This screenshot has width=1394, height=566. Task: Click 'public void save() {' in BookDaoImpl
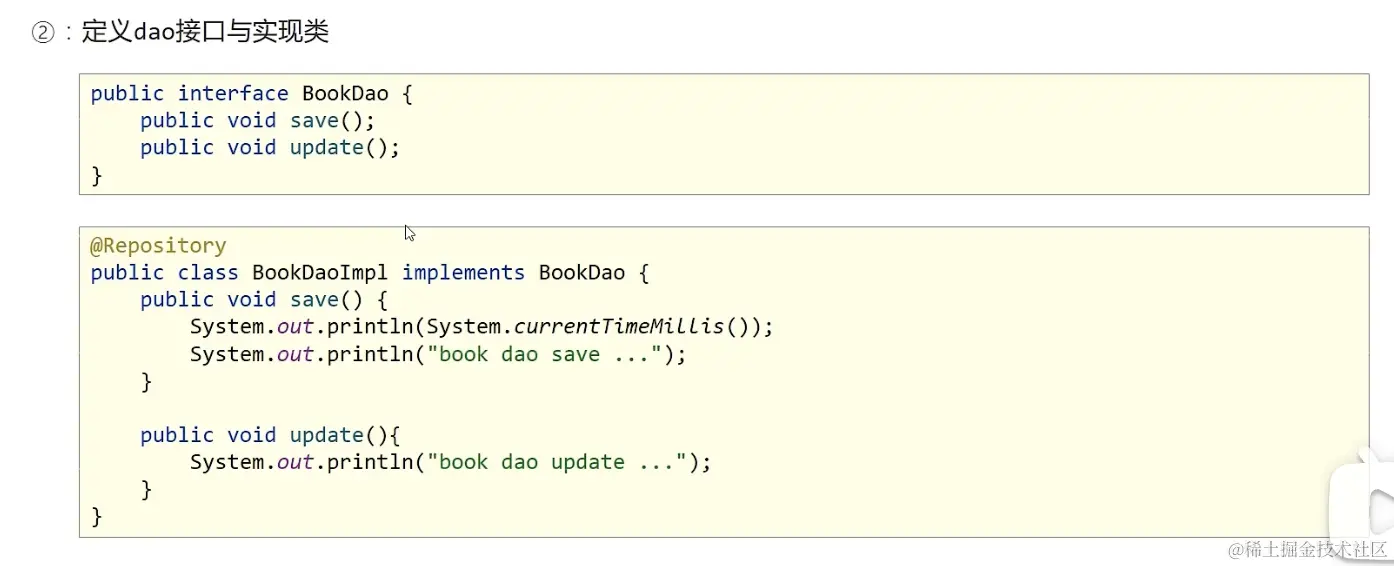click(x=264, y=300)
